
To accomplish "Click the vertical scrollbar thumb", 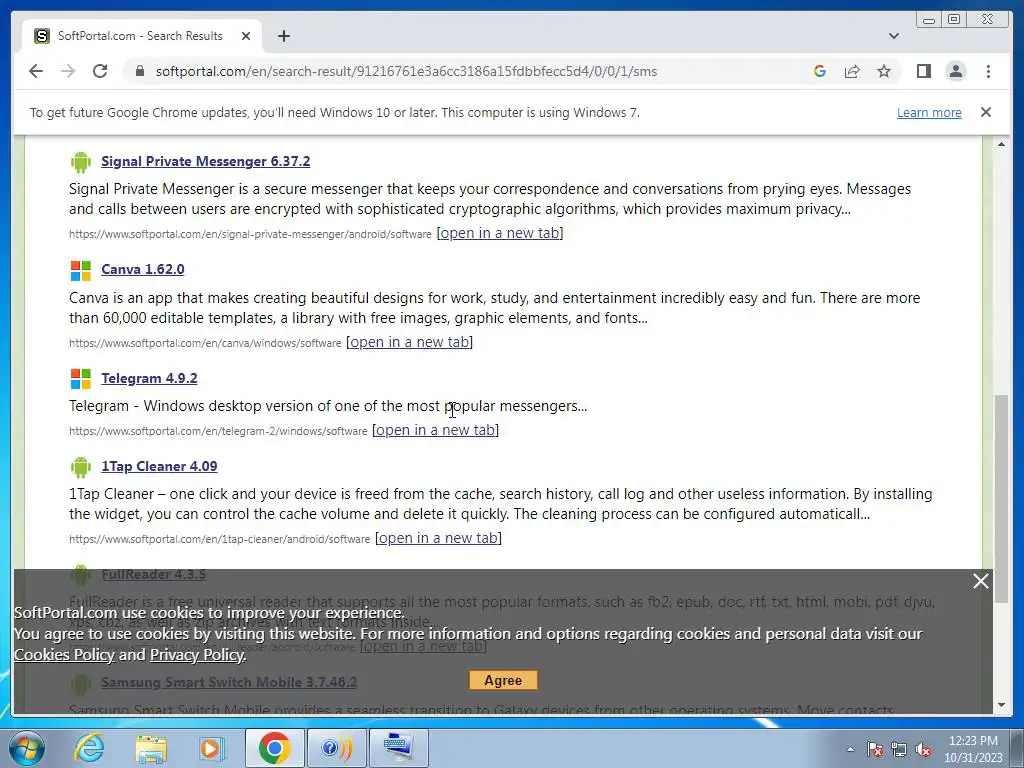I will (1001, 498).
